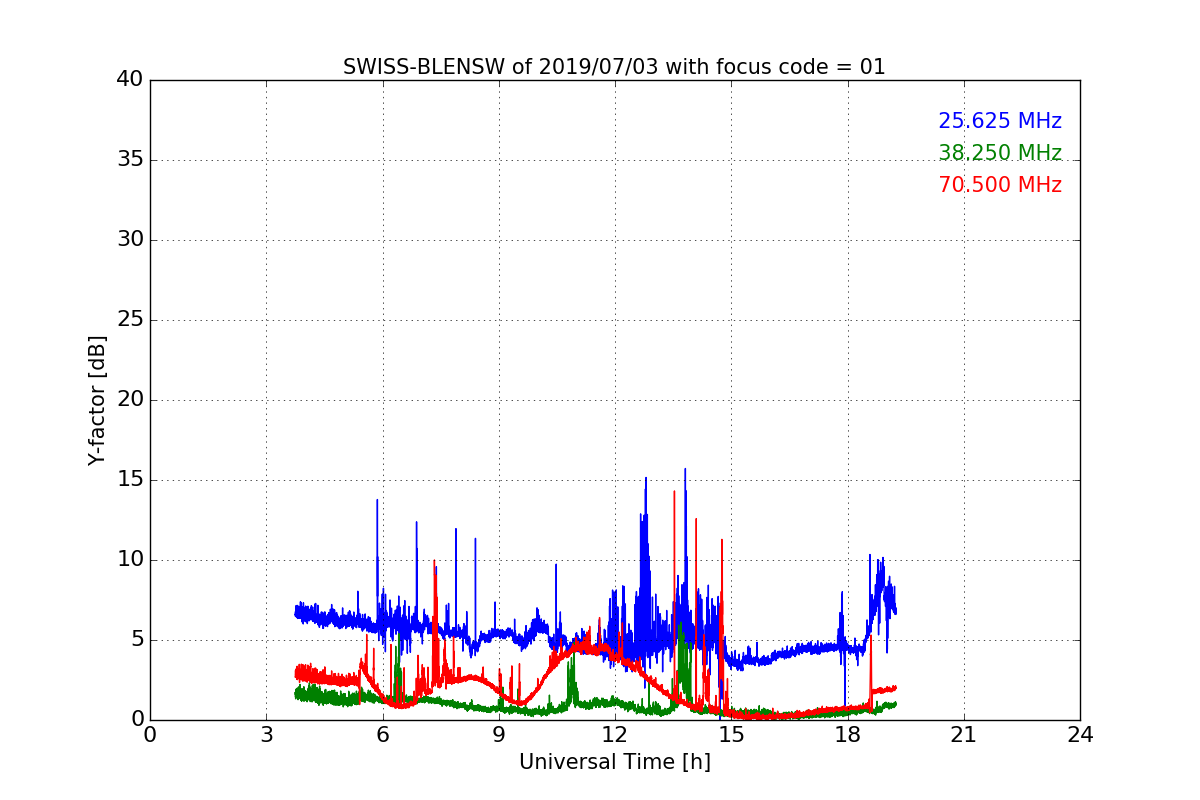Click the y-axis tick label 20

point(130,400)
